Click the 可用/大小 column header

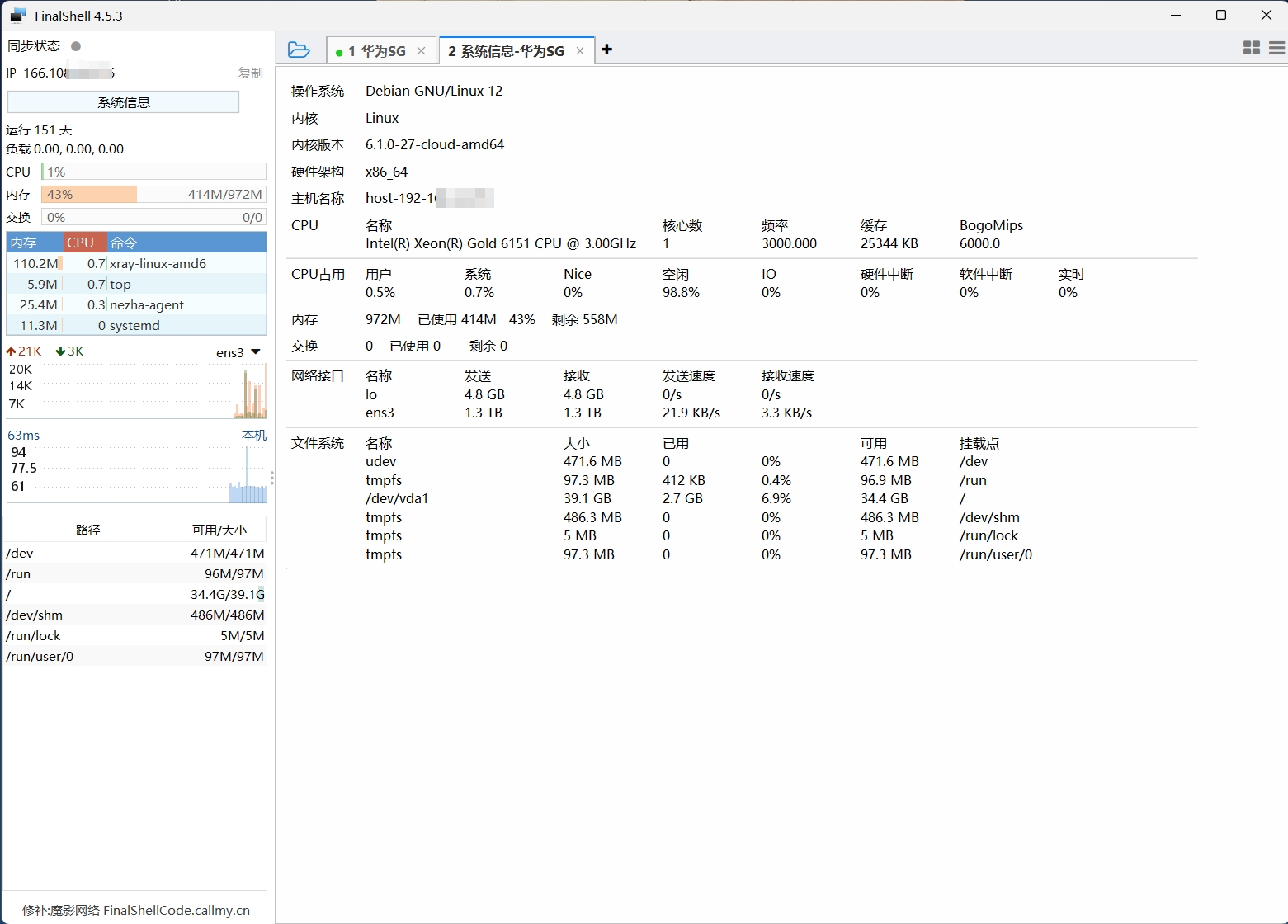tap(219, 530)
